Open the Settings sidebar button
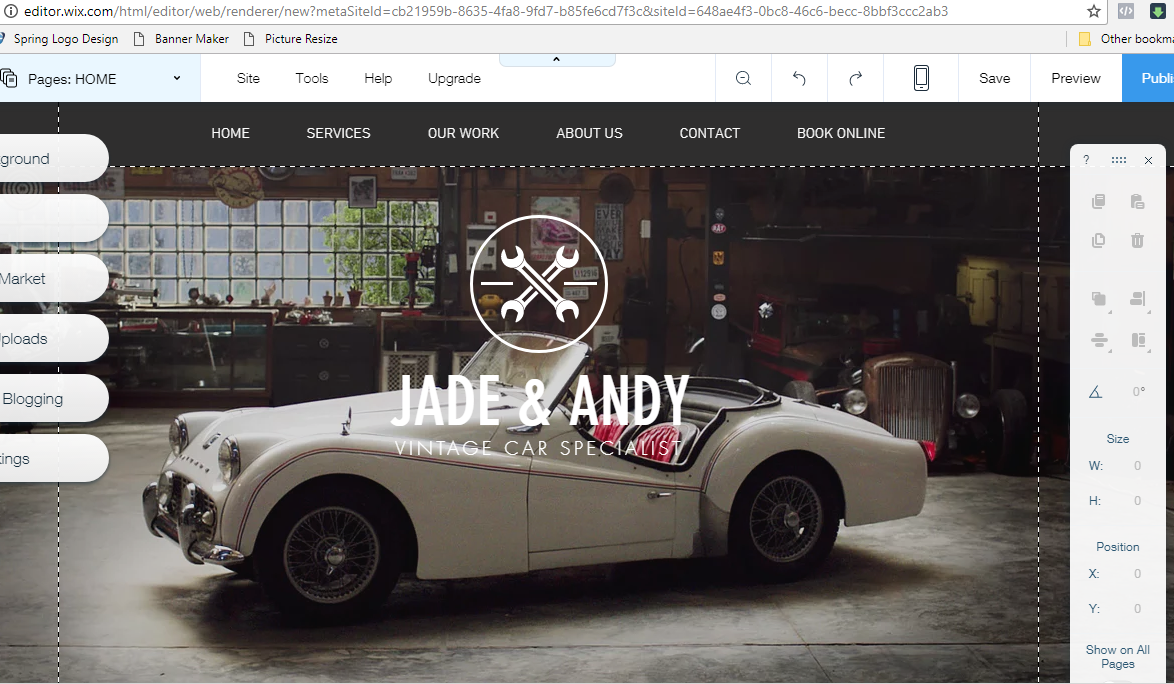Screen dimensions: 1174x684 point(52,459)
